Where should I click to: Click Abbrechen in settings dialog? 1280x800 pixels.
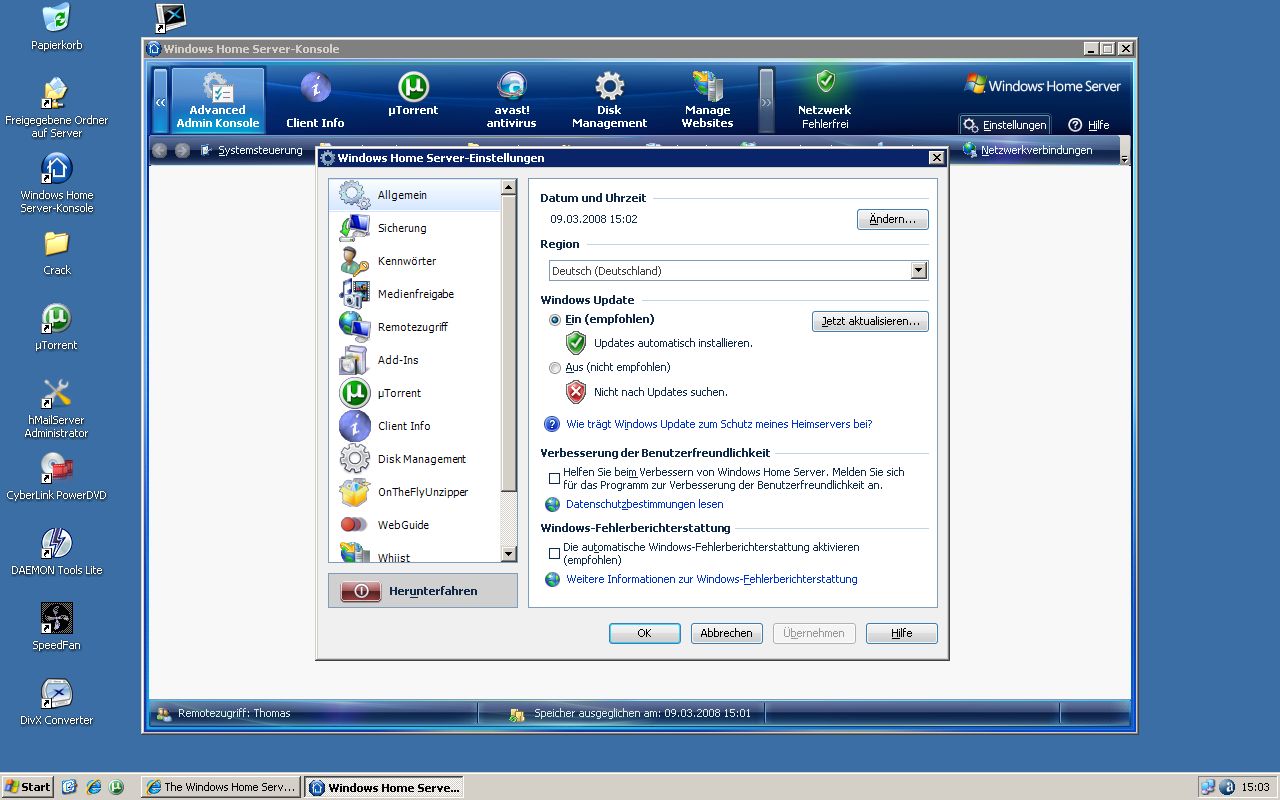coord(726,633)
